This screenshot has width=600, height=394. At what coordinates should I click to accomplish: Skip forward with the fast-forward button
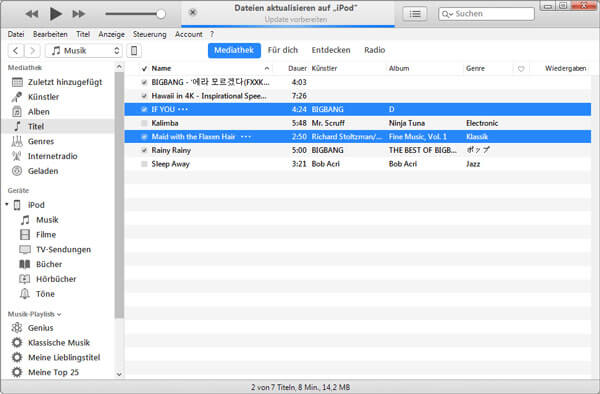pos(79,14)
